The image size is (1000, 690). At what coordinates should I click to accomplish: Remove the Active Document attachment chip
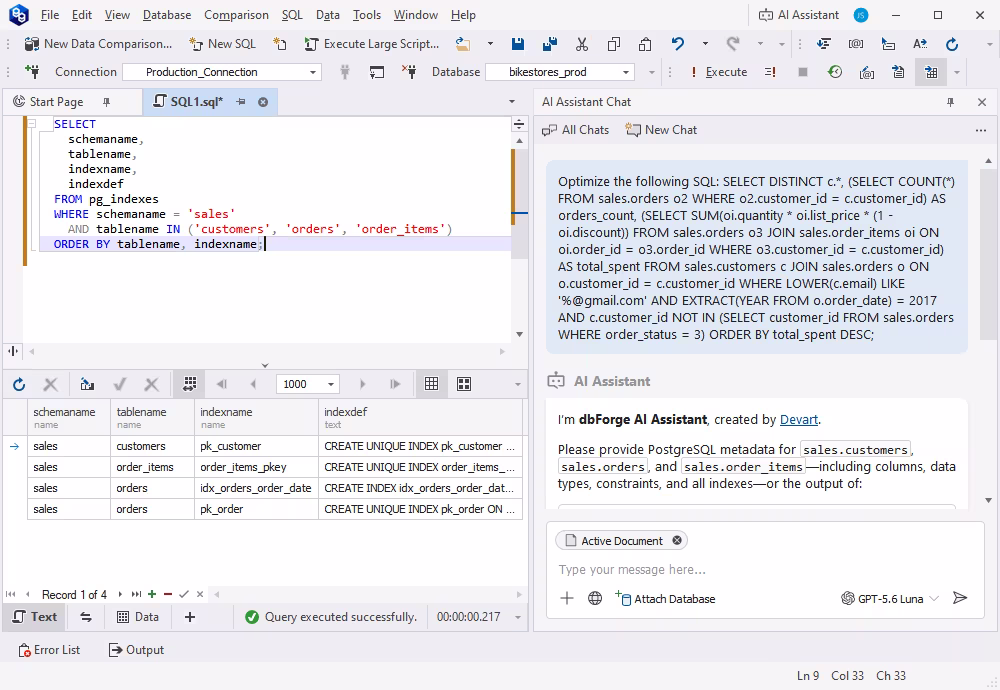point(677,541)
